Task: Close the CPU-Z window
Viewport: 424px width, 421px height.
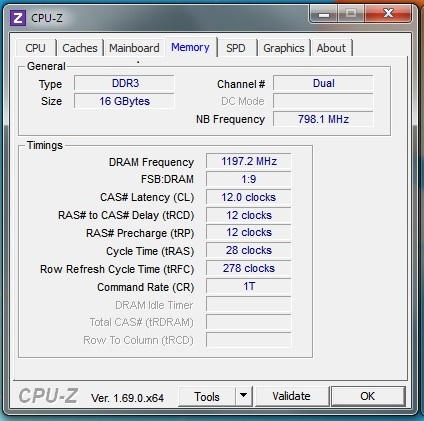Action: point(388,14)
